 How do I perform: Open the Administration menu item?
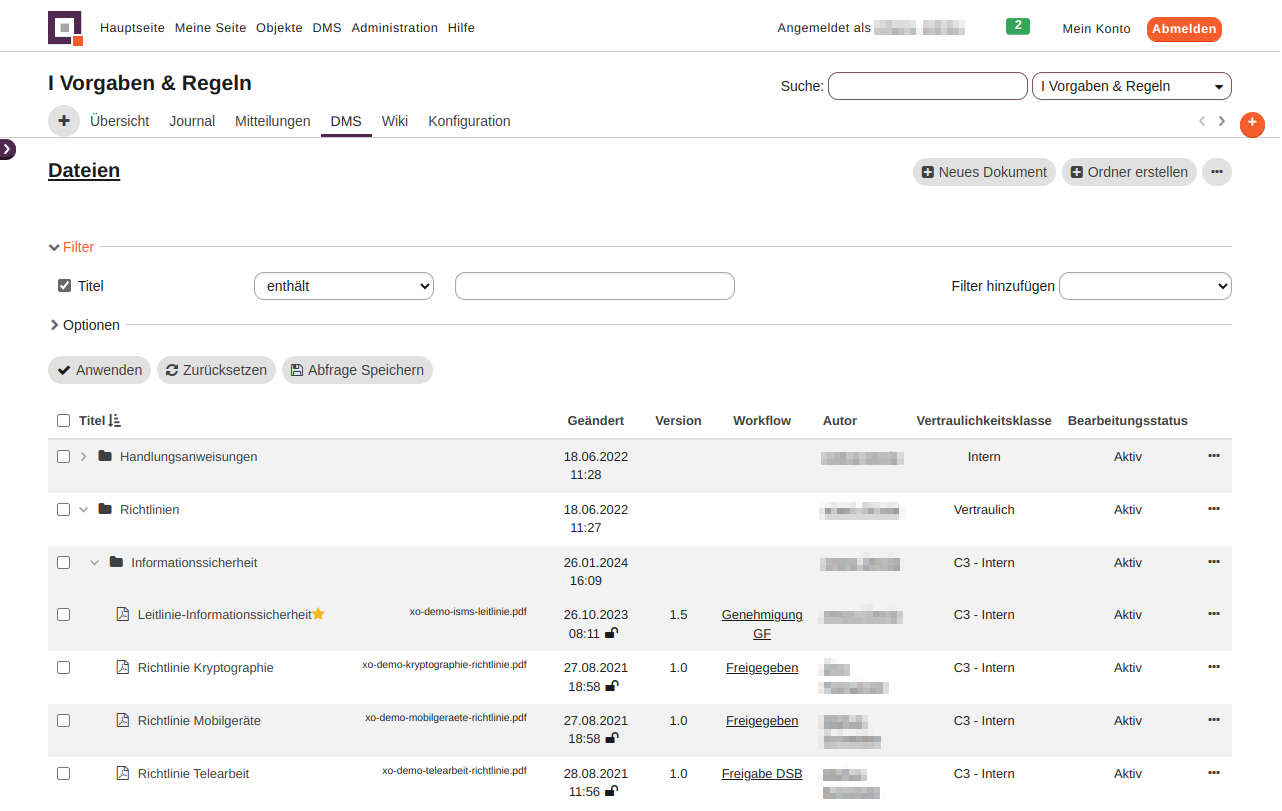394,28
